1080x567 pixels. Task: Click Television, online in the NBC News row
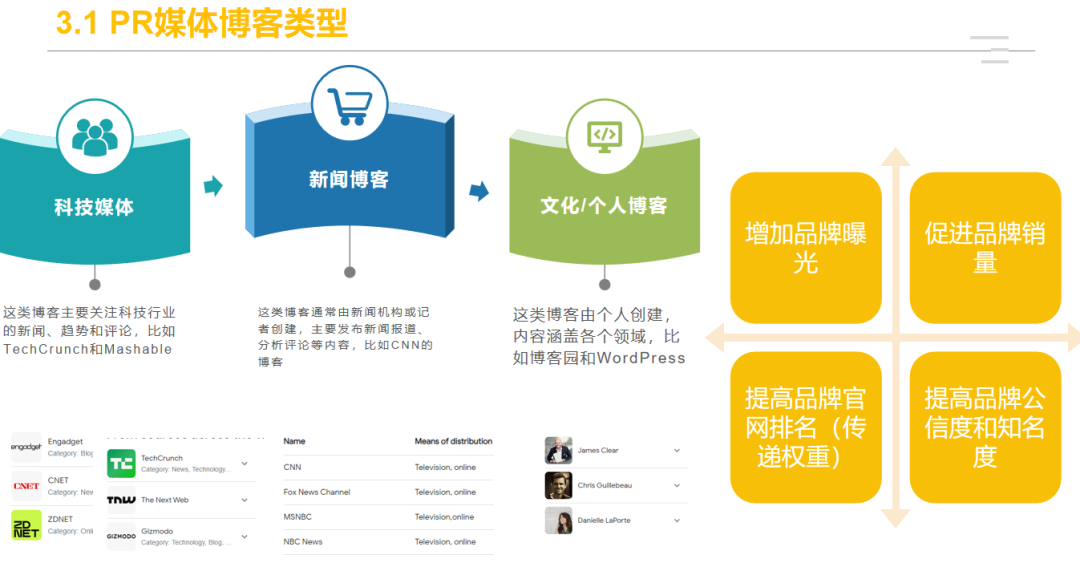(445, 542)
